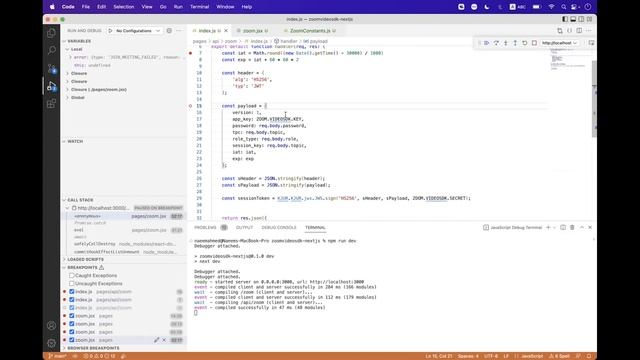Open the Source Control view
The height and width of the screenshot is (360, 640).
coord(51,69)
